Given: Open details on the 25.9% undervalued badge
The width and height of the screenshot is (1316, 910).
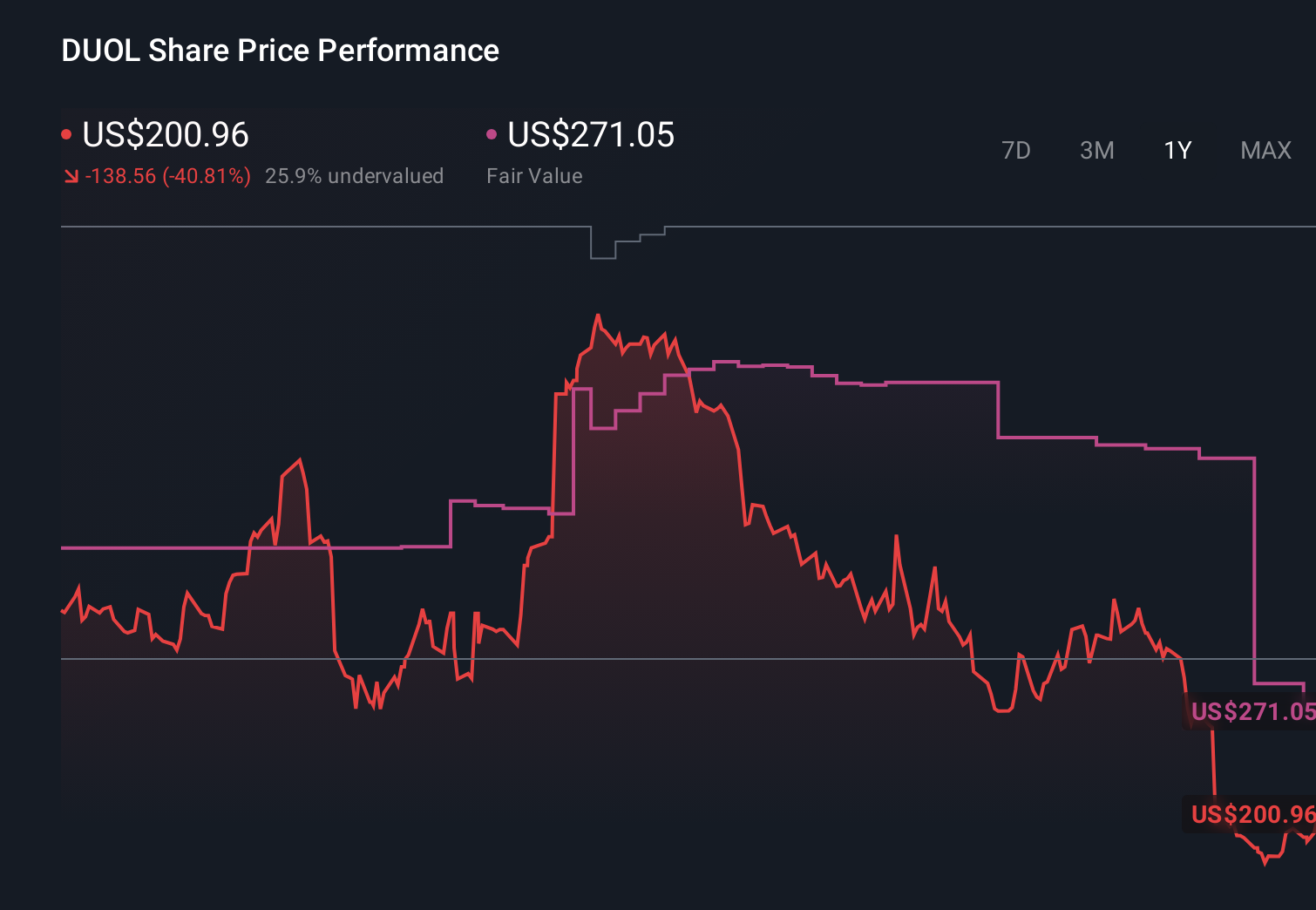Looking at the screenshot, I should pyautogui.click(x=356, y=176).
